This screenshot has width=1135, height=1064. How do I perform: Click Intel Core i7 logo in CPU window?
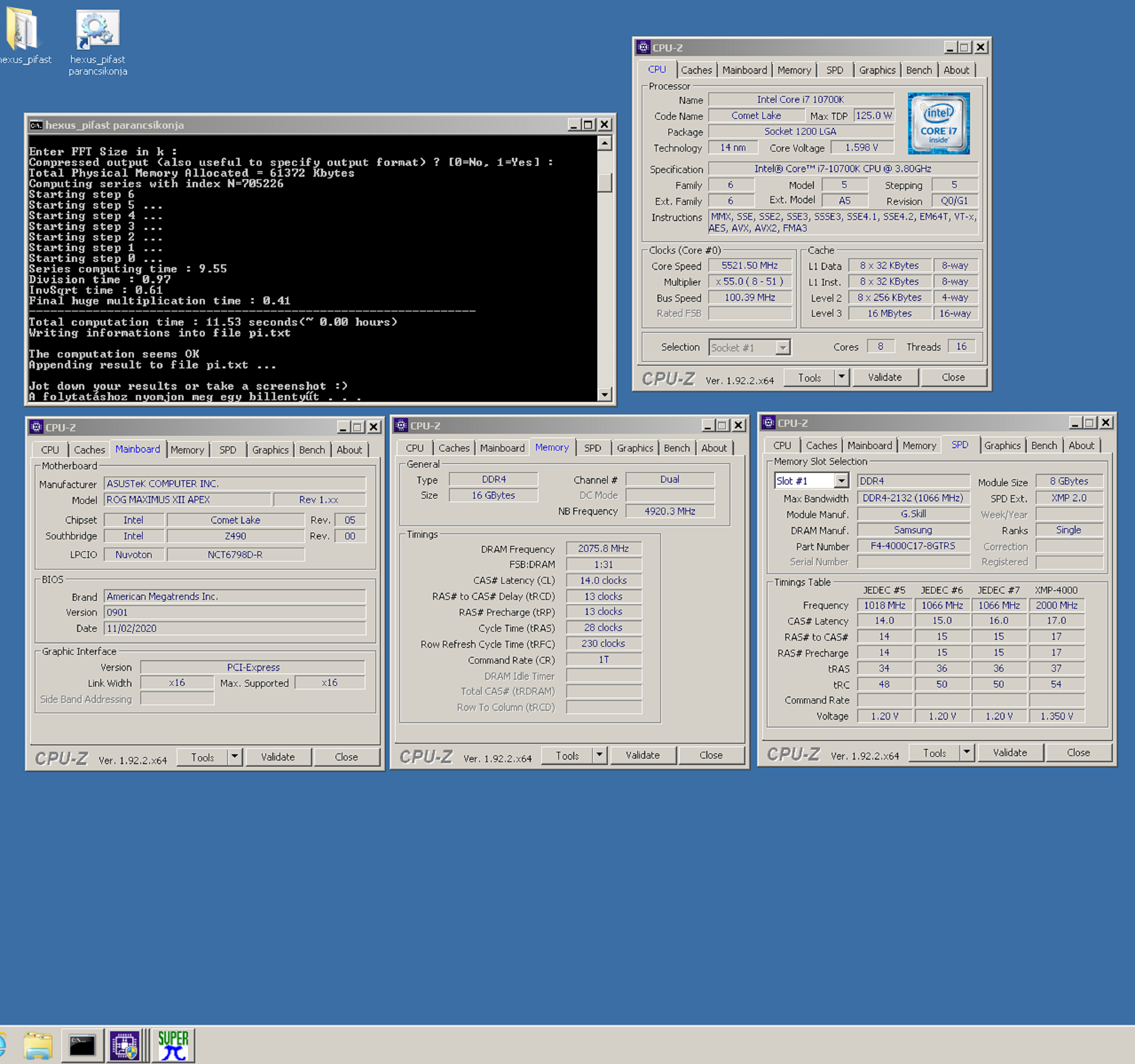(x=938, y=123)
